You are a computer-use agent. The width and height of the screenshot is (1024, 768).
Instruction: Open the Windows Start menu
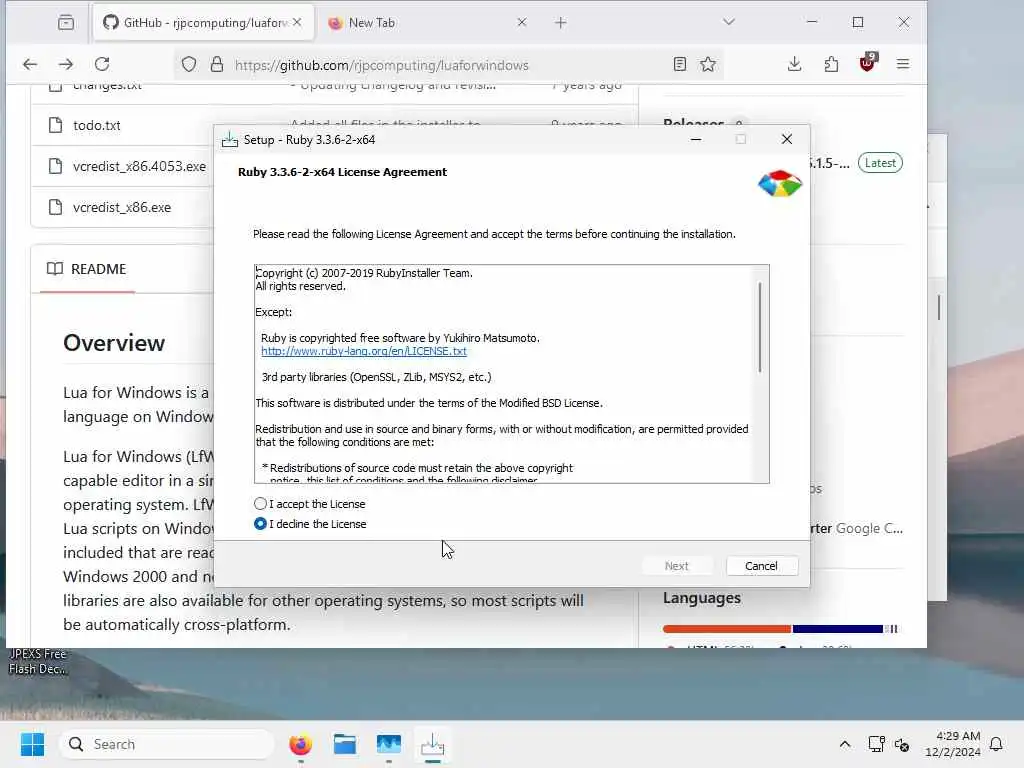tap(32, 744)
